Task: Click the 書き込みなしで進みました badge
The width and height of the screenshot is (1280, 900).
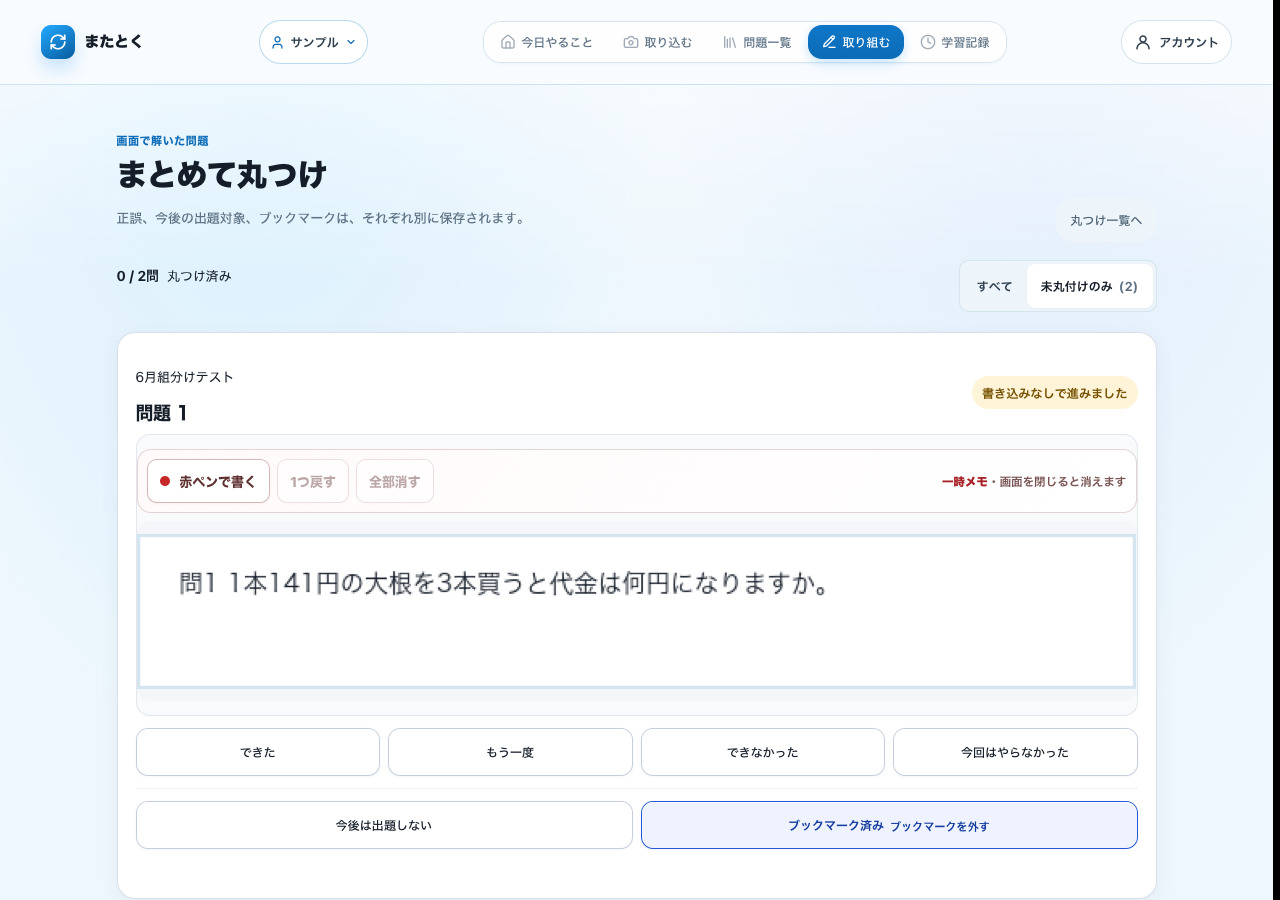Action: (x=1055, y=393)
